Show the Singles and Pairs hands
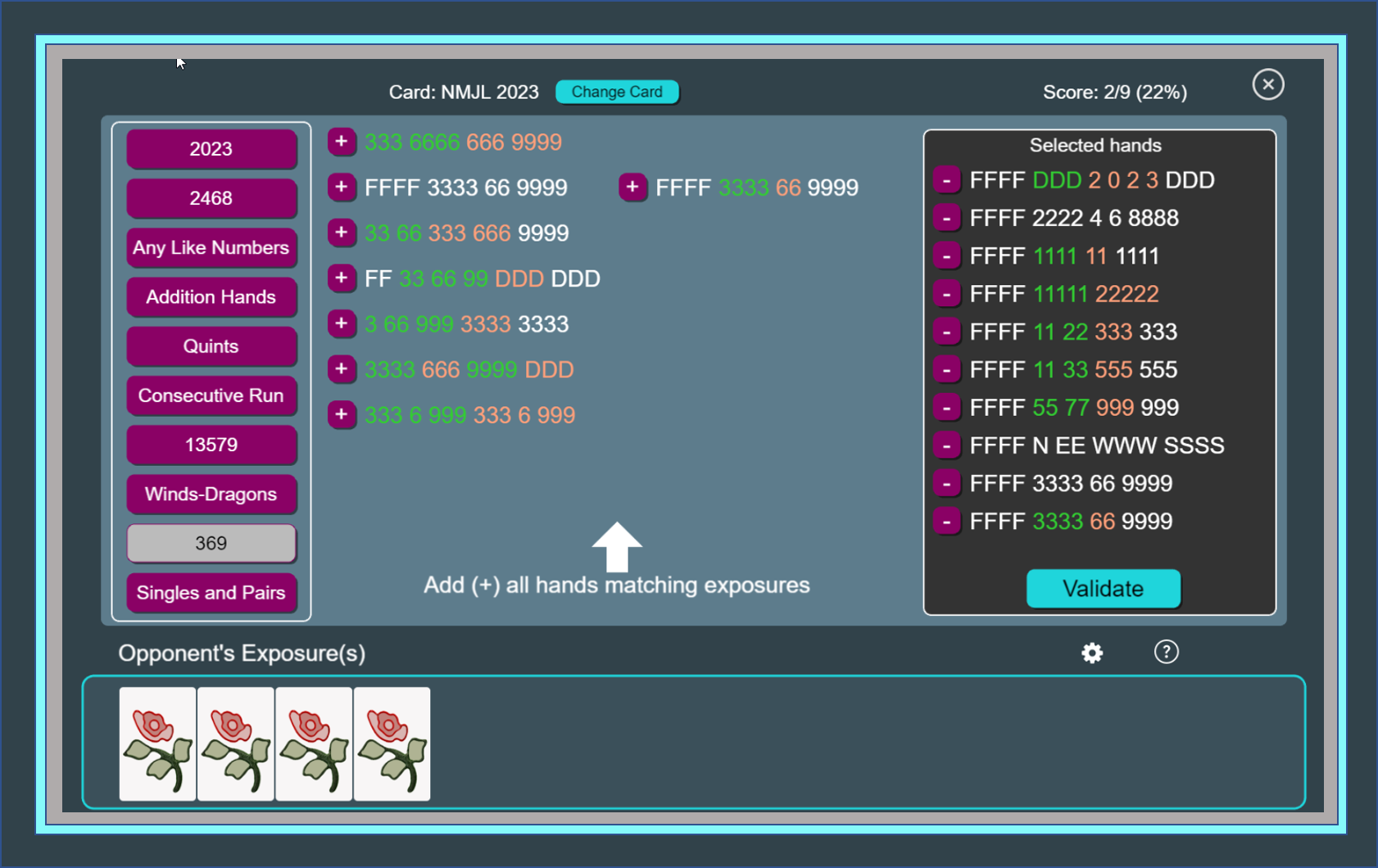Screen dimensions: 1378x868 point(211,593)
